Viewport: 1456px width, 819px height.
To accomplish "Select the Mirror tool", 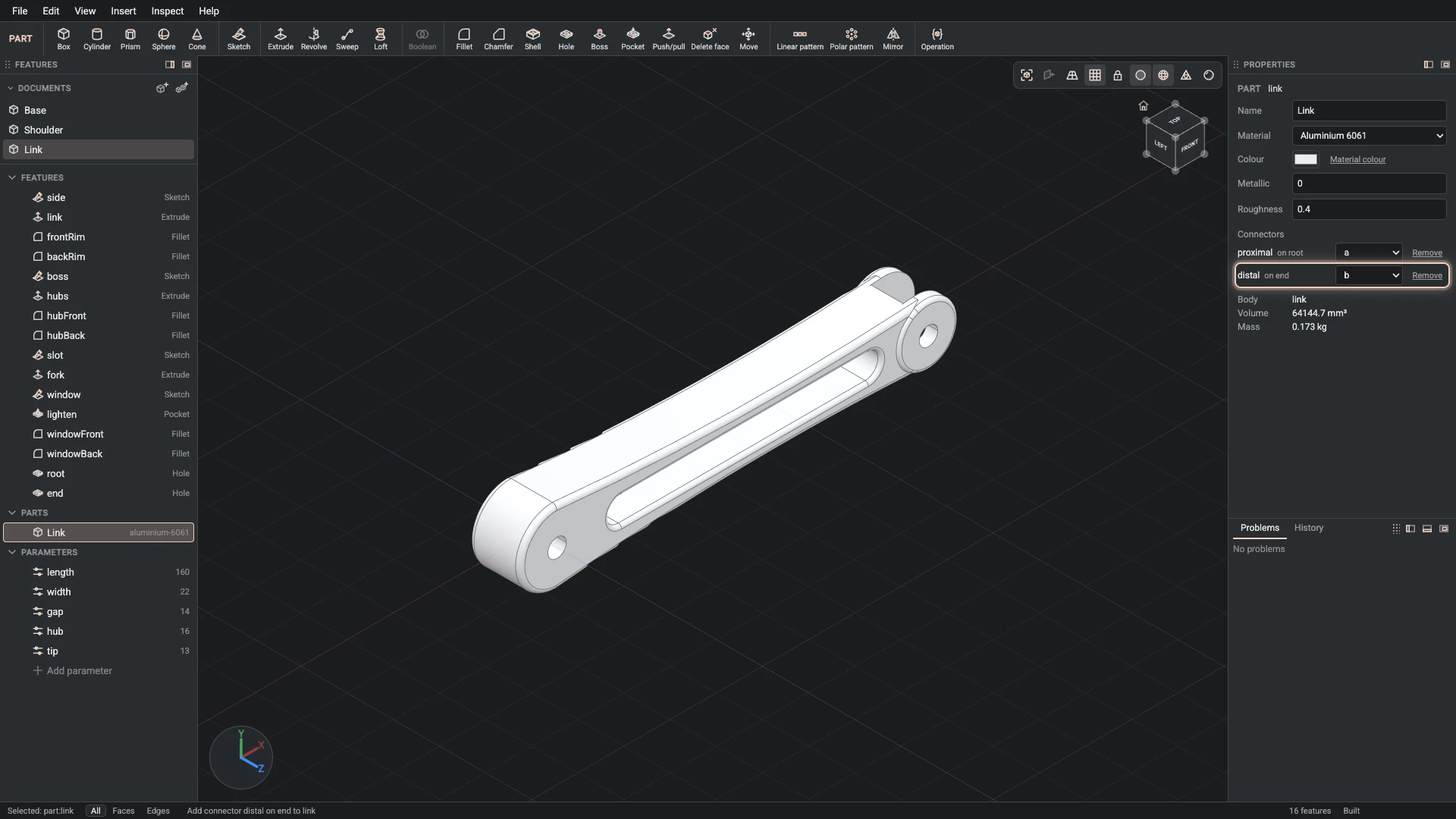I will (x=893, y=39).
